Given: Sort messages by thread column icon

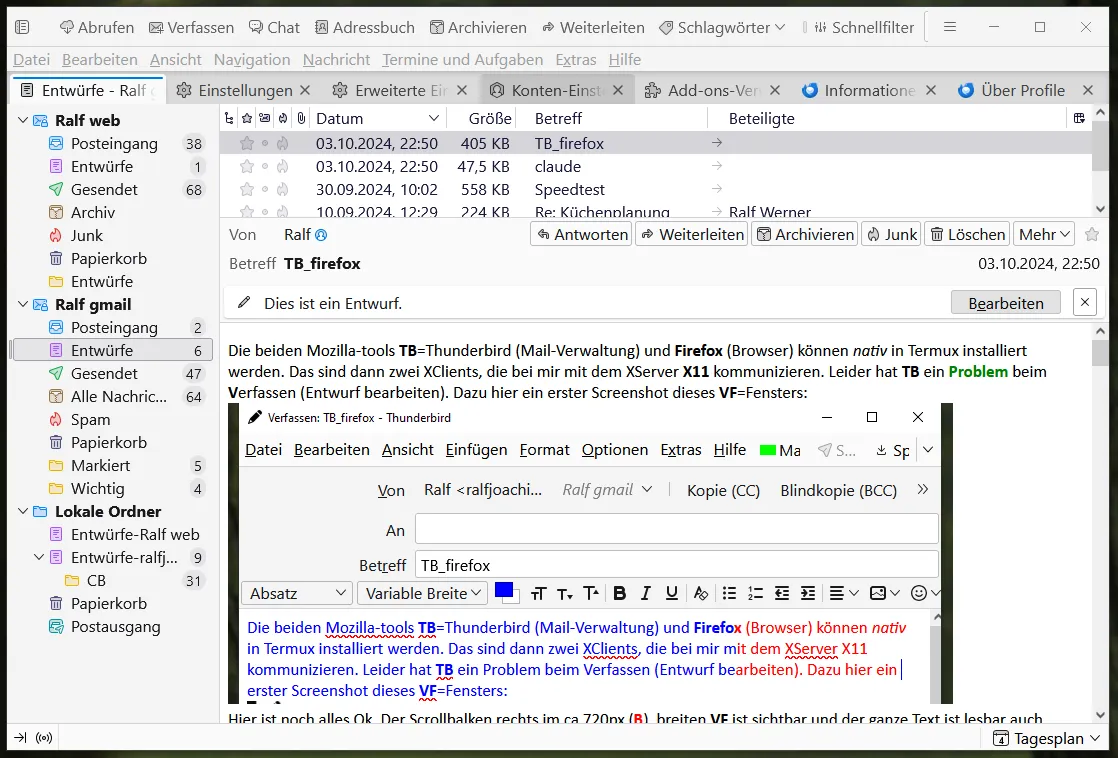Looking at the screenshot, I should [229, 118].
